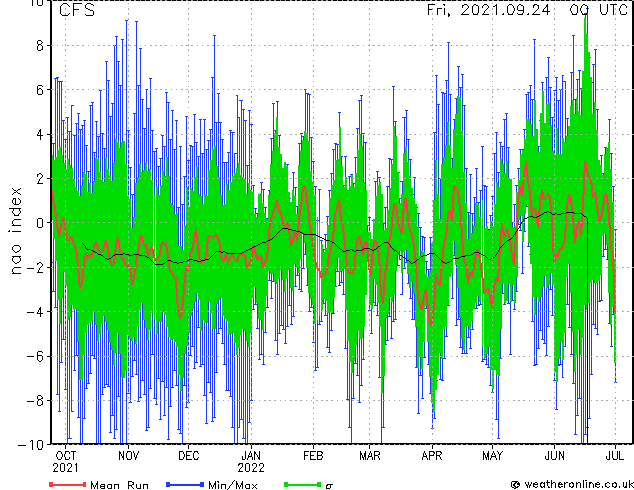The image size is (634, 490).
Task: Click the y-axis value 0
Action: 40,223
